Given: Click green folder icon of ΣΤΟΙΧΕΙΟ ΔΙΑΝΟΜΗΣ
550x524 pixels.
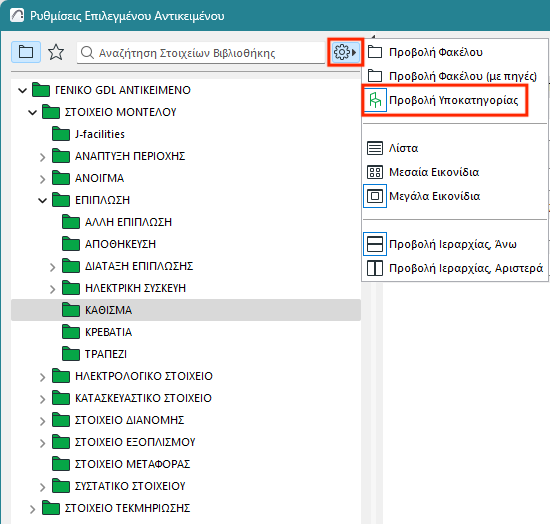Looking at the screenshot, I should tap(61, 420).
